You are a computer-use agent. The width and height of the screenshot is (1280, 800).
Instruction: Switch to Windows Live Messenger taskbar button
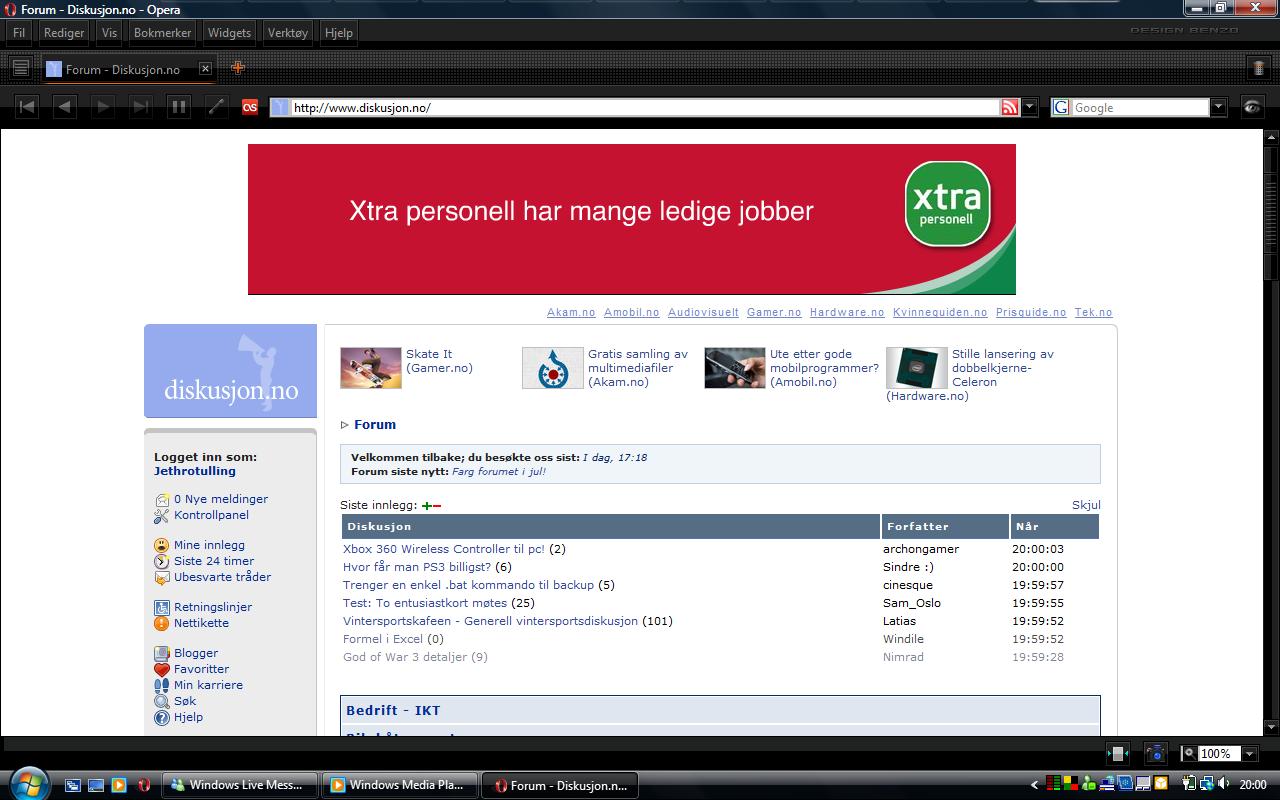pyautogui.click(x=240, y=785)
